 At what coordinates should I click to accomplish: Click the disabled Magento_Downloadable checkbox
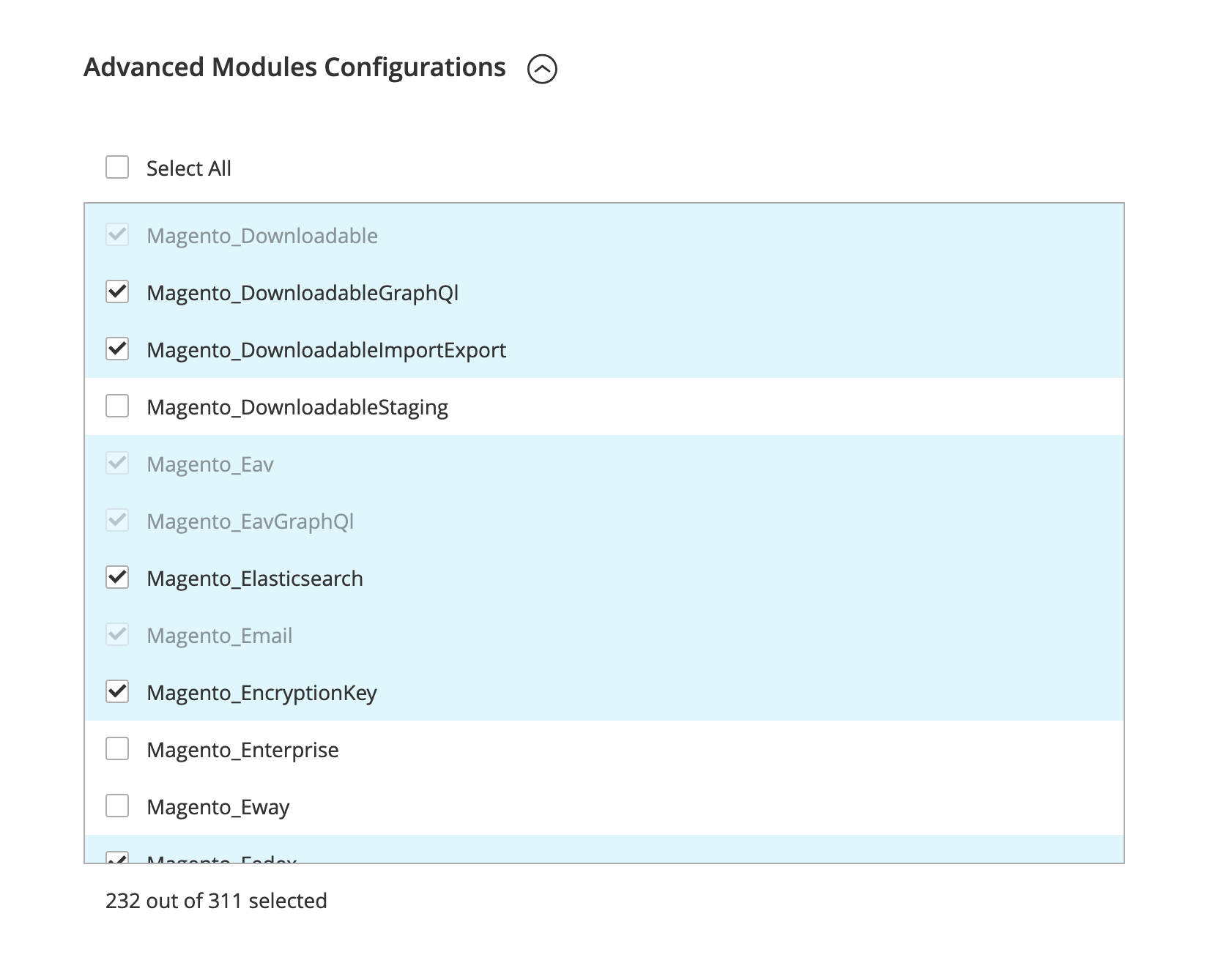pos(117,234)
